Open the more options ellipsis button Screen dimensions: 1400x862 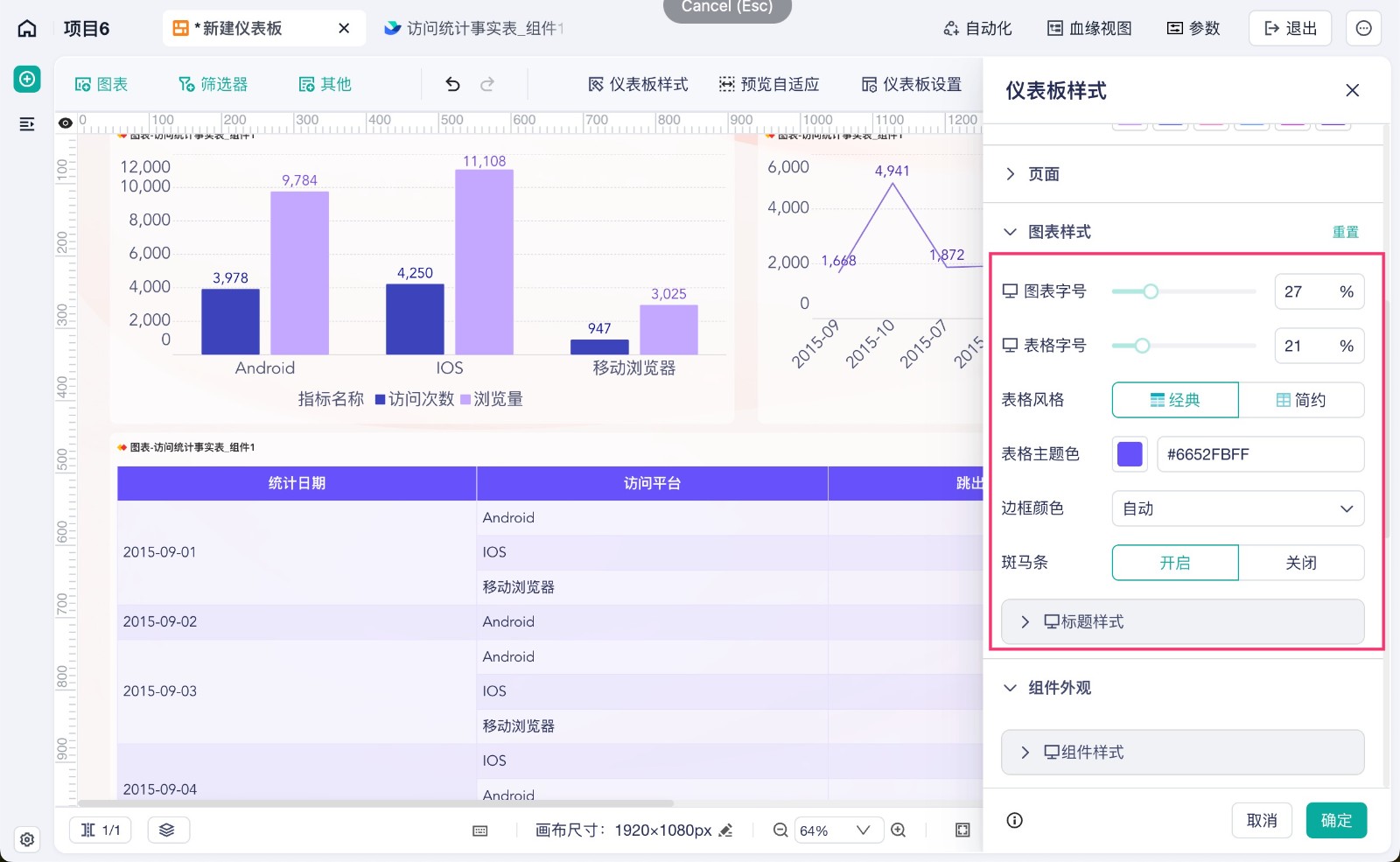click(1363, 28)
